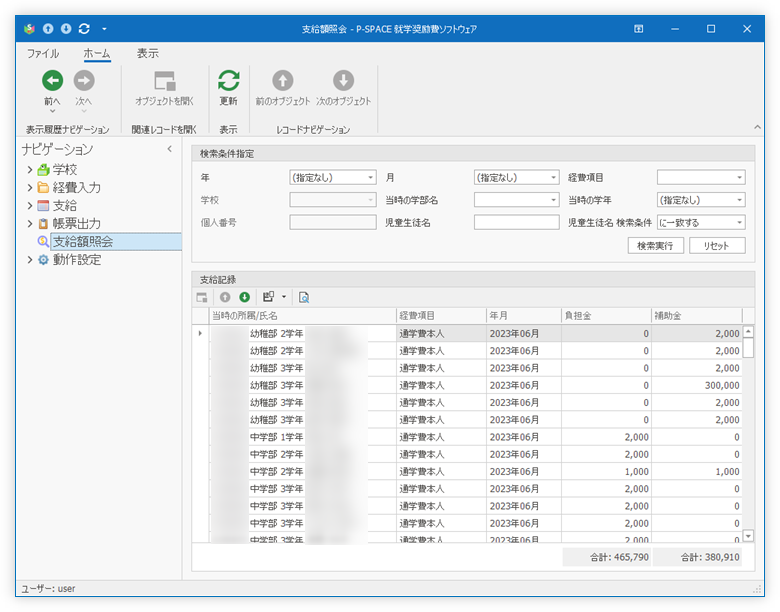Click the application logo in title bar

pyautogui.click(x=29, y=29)
